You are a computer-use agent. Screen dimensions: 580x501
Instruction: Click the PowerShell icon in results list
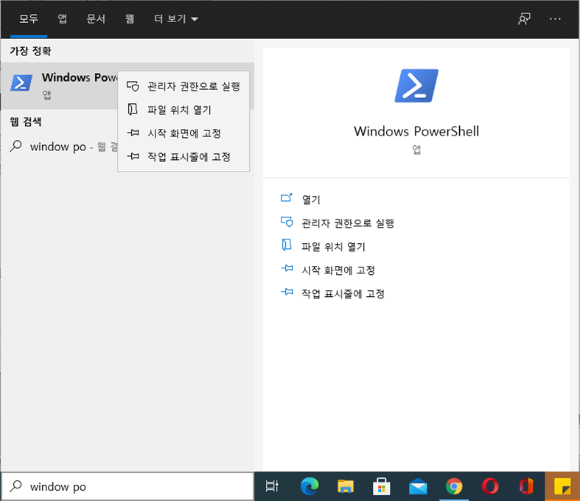(21, 83)
